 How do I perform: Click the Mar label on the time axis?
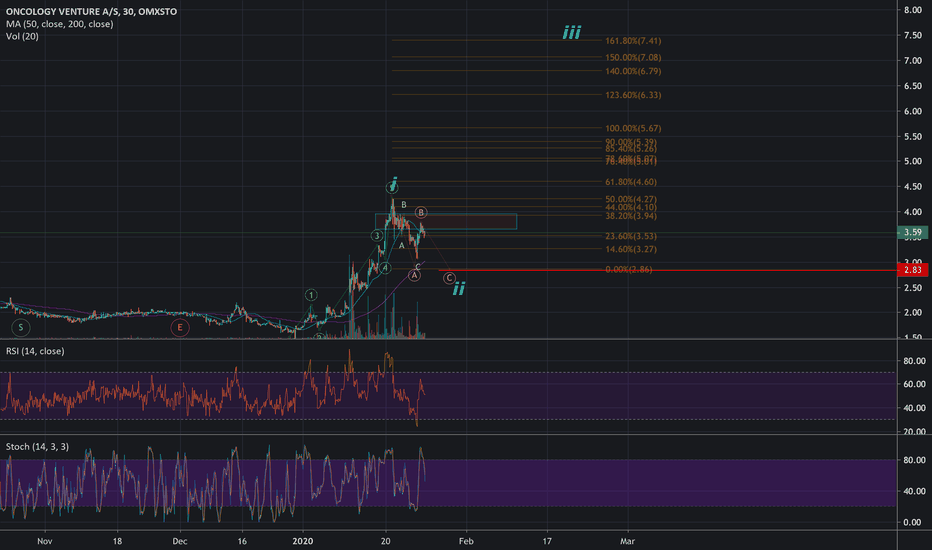click(627, 541)
